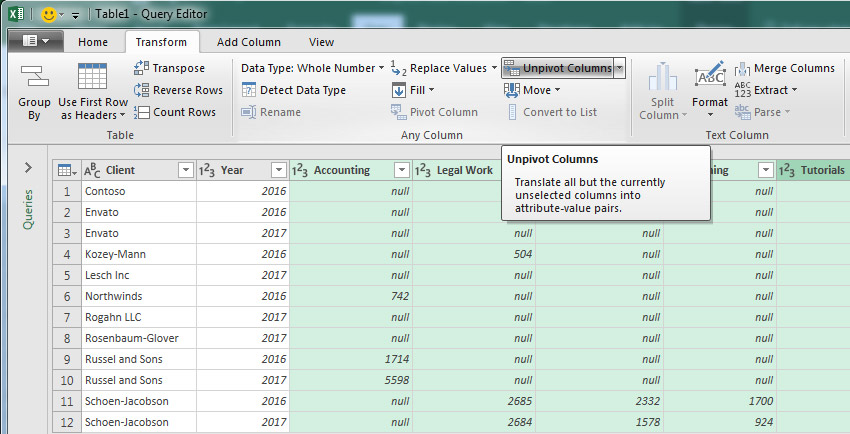
Task: Click the Northwinds client cell
Action: [x=139, y=296]
